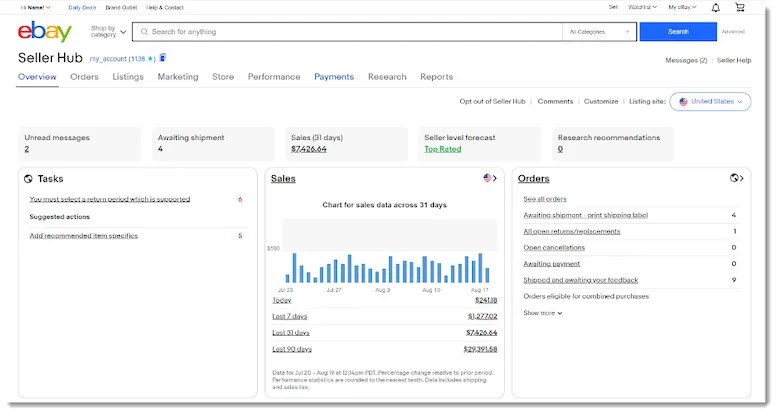This screenshot has width=776, height=413.
Task: Open the notifications bell icon
Action: pyautogui.click(x=716, y=7)
